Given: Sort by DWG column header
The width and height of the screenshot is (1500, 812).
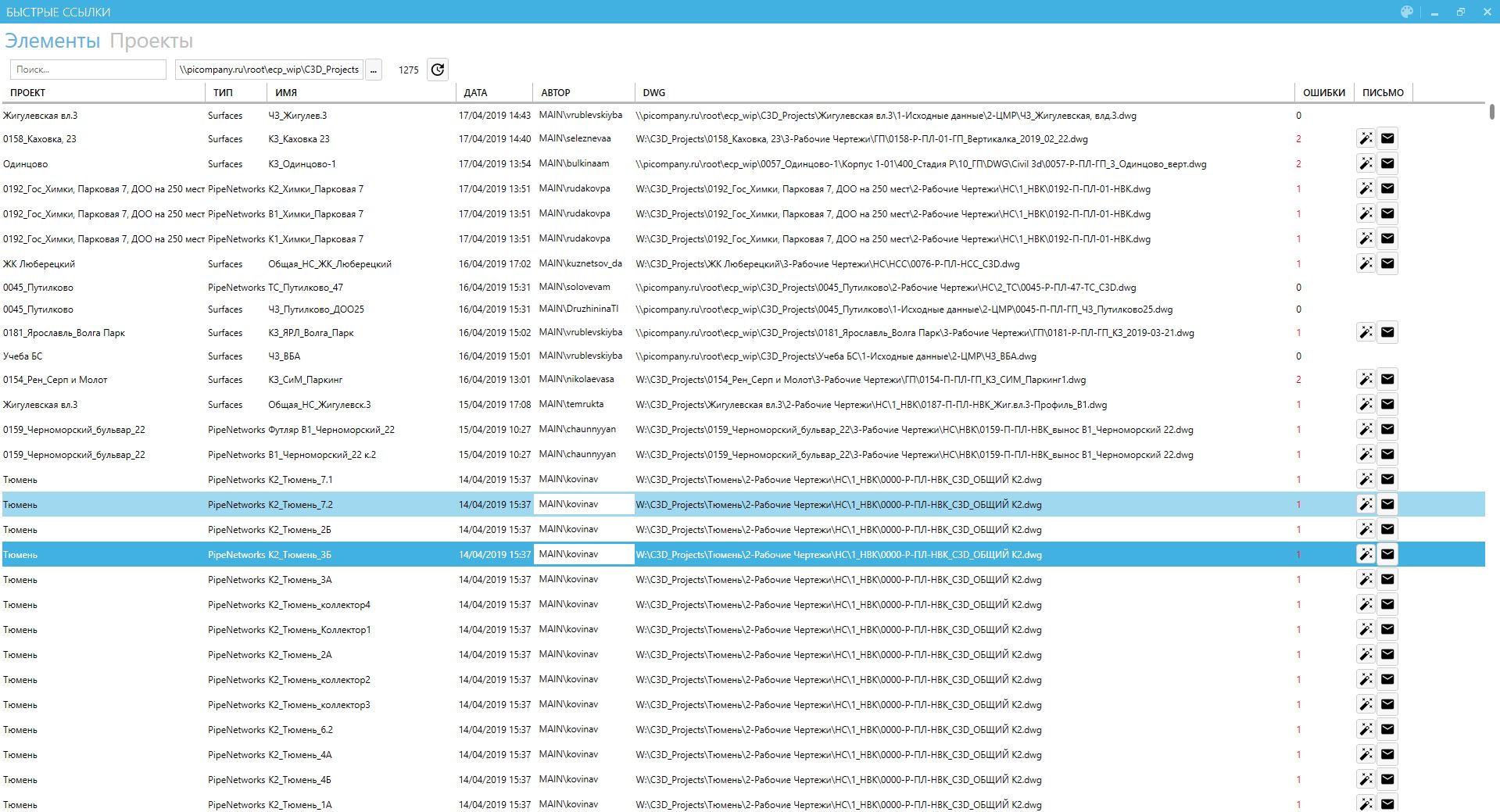Looking at the screenshot, I should [964, 92].
